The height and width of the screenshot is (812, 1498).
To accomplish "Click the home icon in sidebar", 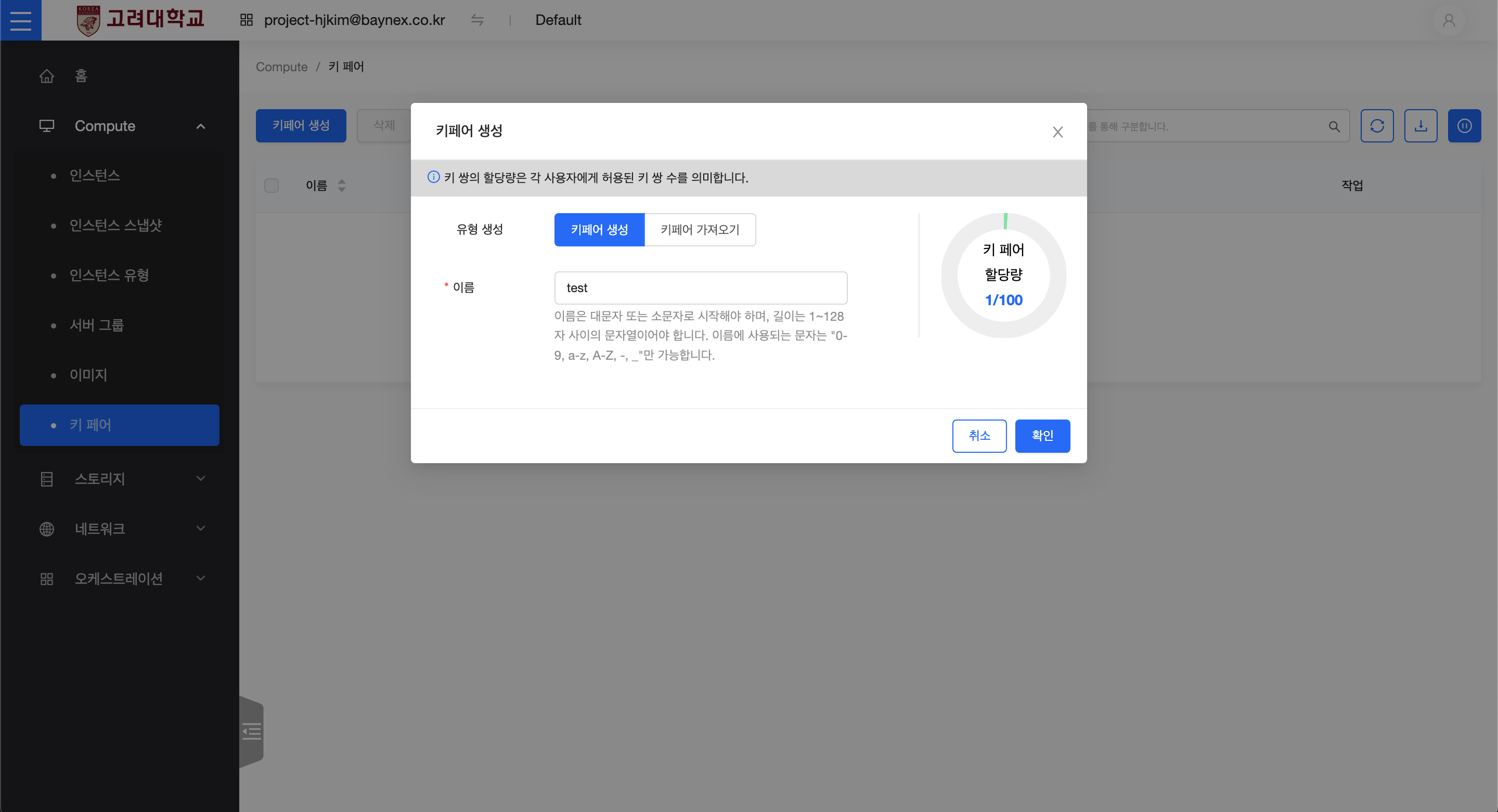I will point(46,76).
